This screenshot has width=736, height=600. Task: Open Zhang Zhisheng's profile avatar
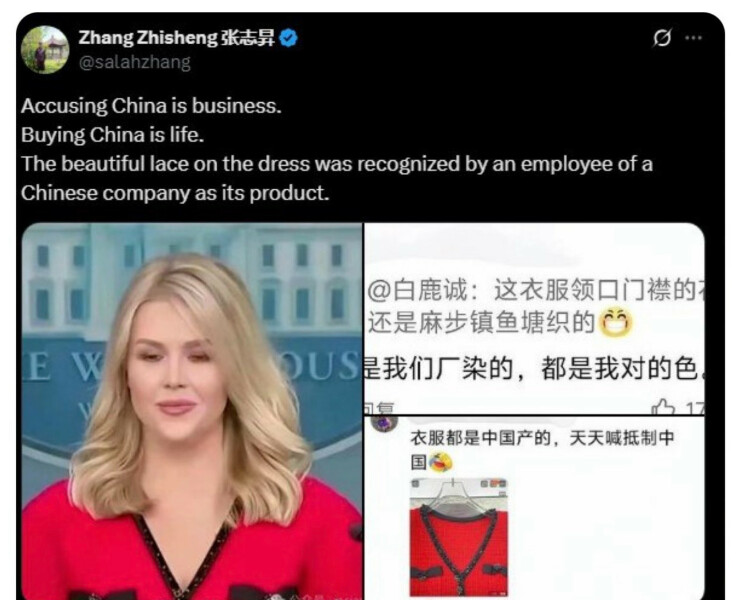[45, 50]
